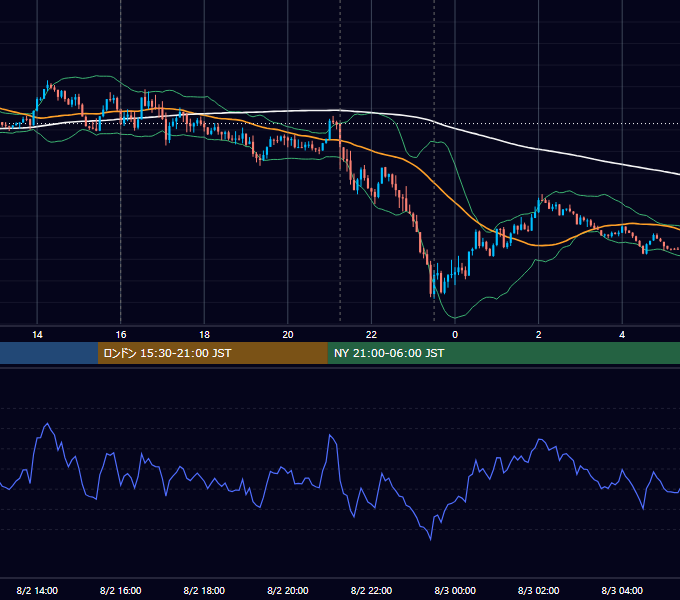Viewport: 680px width, 600px height.
Task: Click the 8/3 02:00 timestamp label
Action: tap(539, 590)
